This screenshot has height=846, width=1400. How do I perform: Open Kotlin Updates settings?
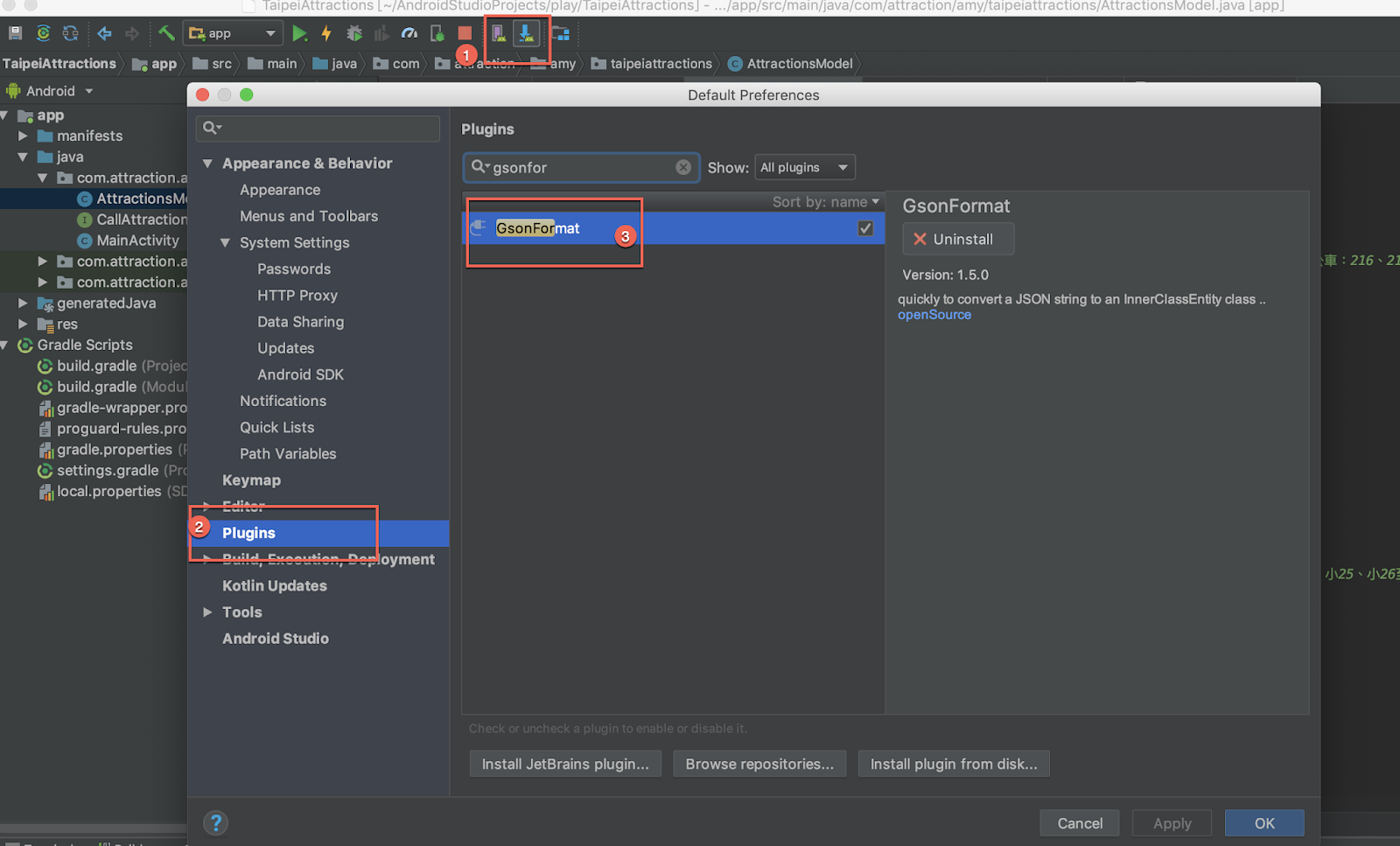(x=275, y=586)
